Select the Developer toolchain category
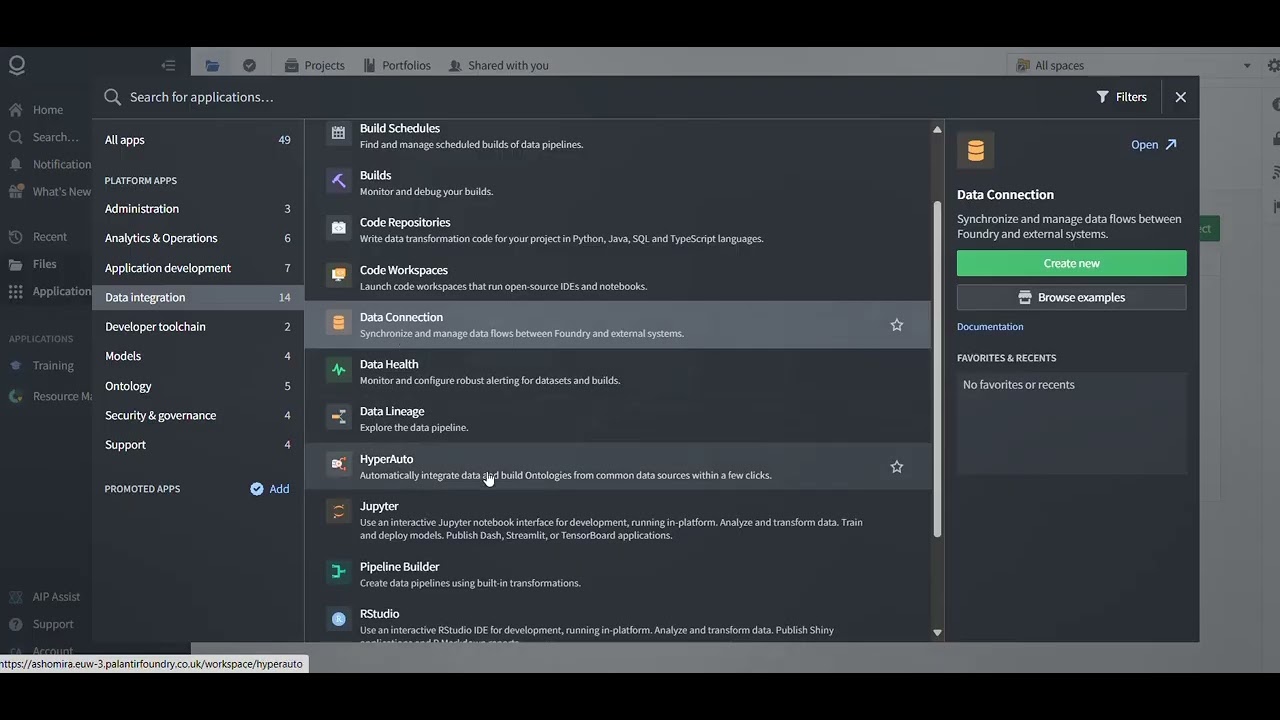Image resolution: width=1280 pixels, height=720 pixels. point(198,327)
